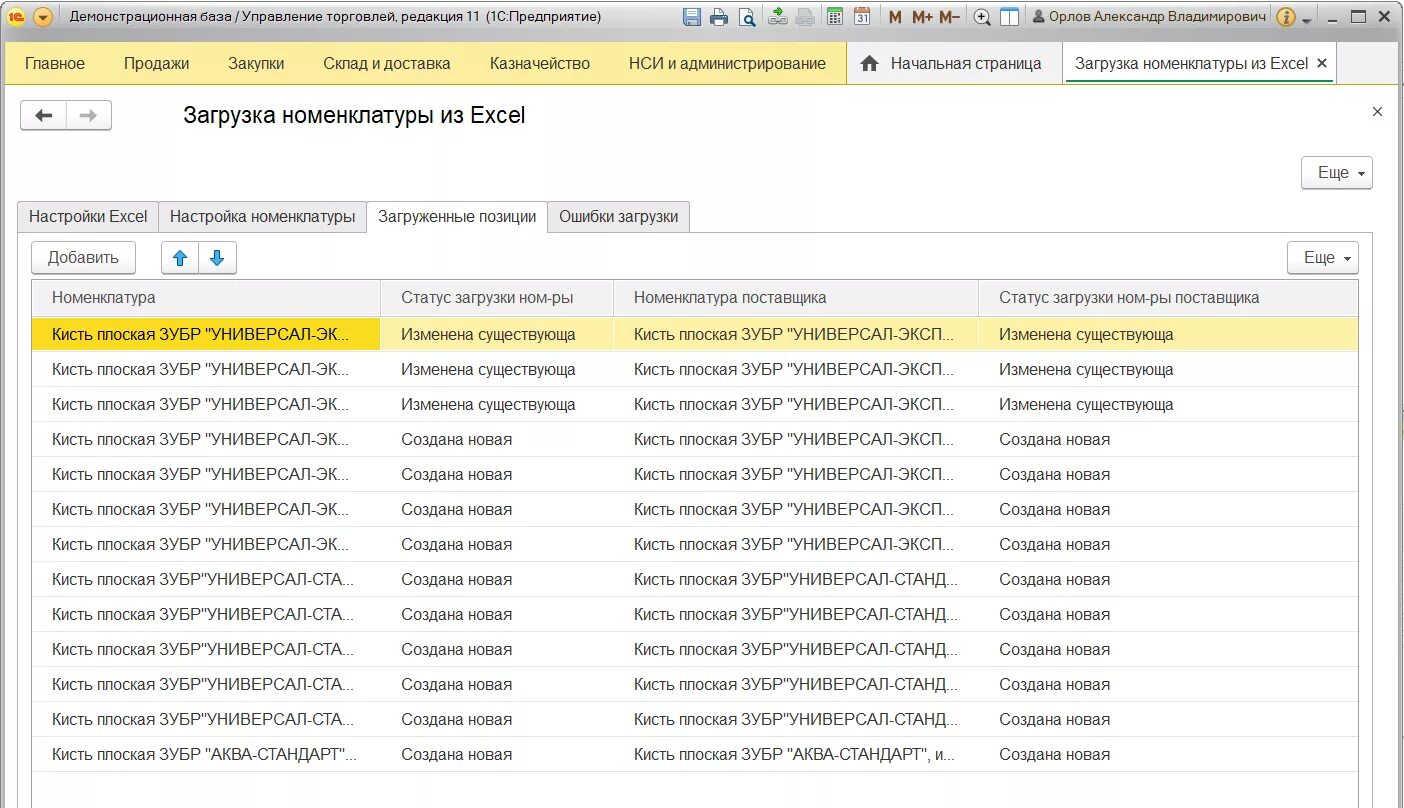Open the calculator icon
Image resolution: width=1404 pixels, height=808 pixels.
[835, 17]
